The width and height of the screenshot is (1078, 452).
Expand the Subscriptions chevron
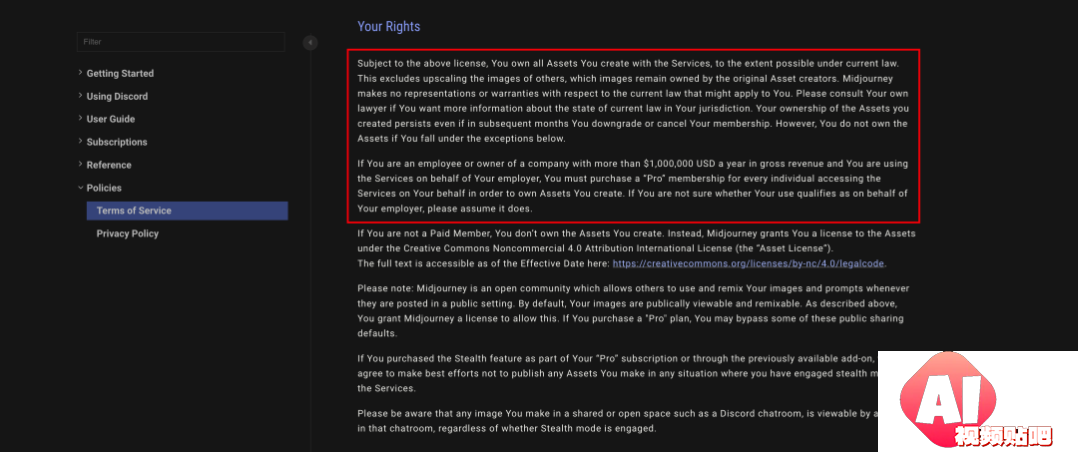pyautogui.click(x=80, y=142)
